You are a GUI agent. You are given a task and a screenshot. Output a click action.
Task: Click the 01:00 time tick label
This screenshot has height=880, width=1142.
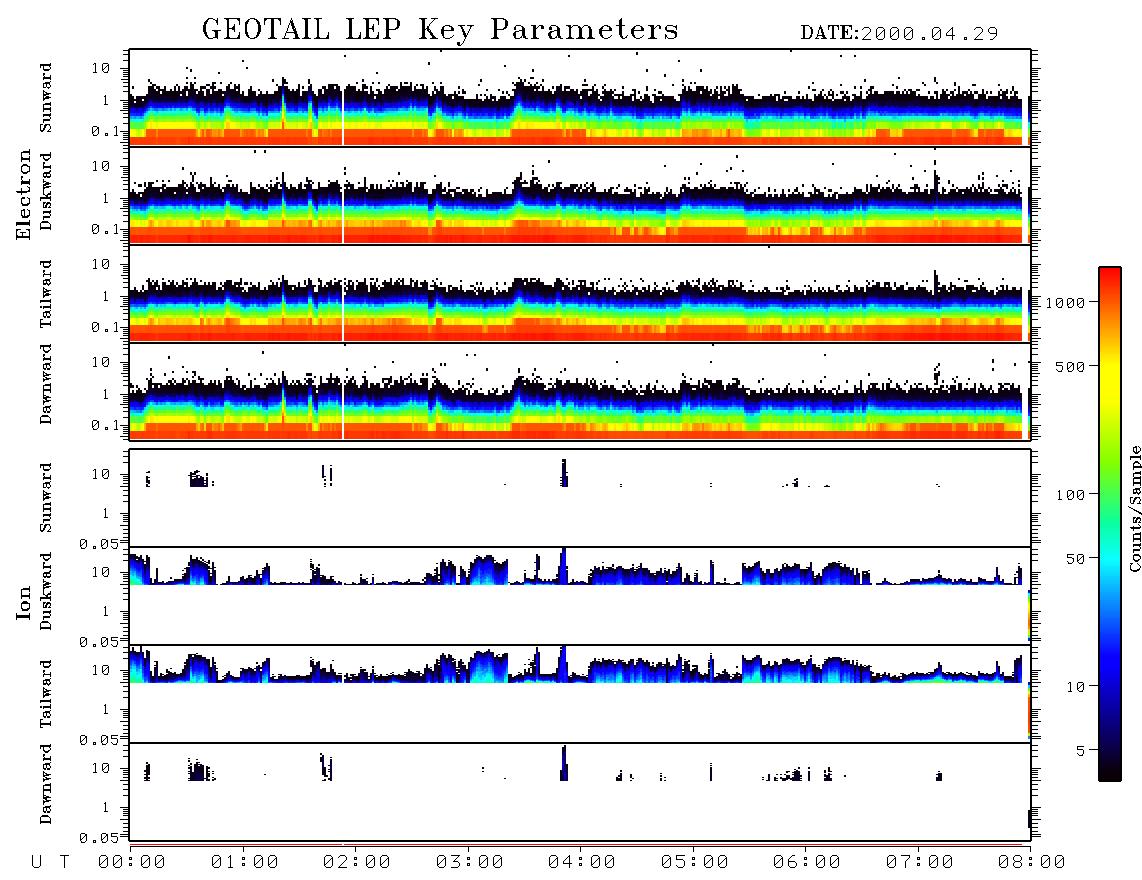point(245,862)
